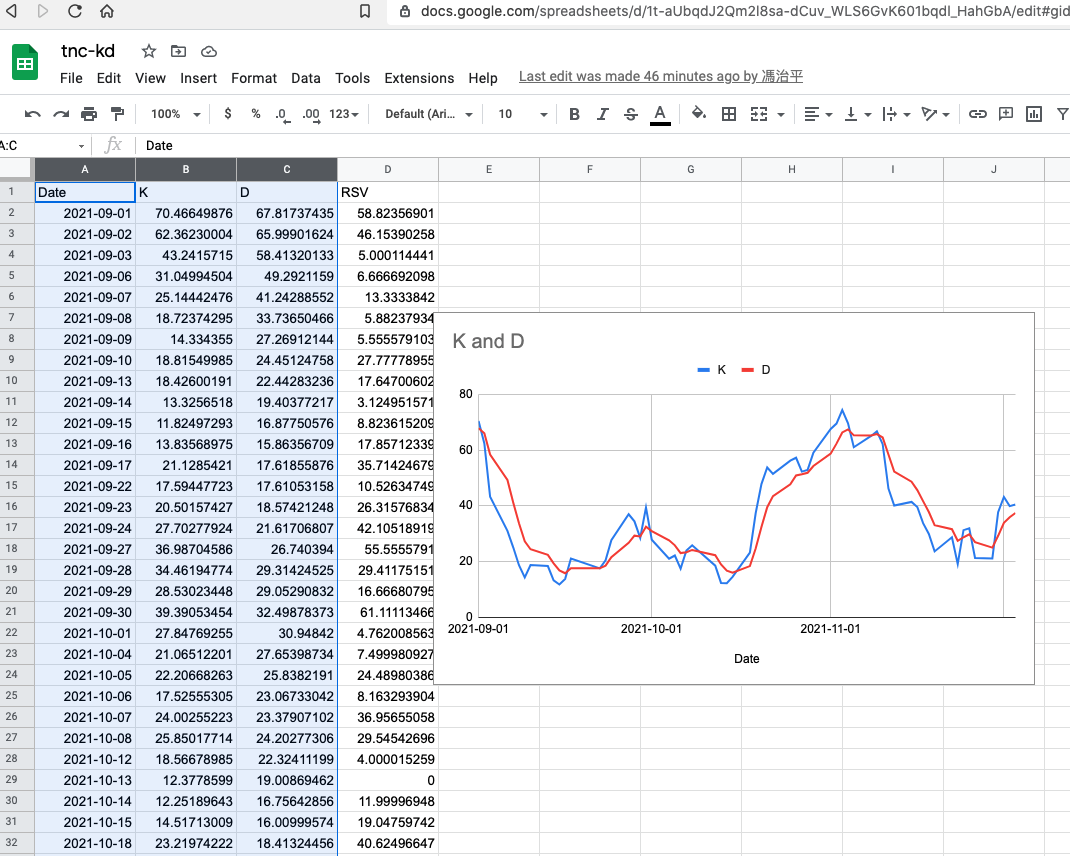
Task: Open the last edit history link
Action: [x=660, y=77]
